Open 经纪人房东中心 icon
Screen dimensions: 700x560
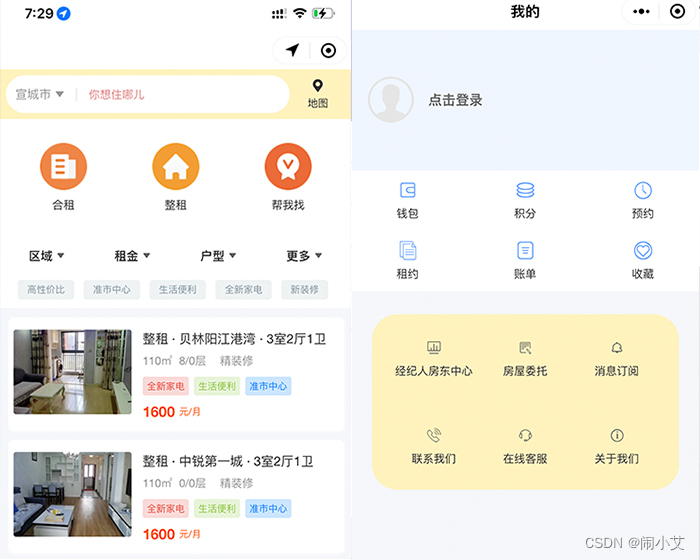[x=433, y=347]
